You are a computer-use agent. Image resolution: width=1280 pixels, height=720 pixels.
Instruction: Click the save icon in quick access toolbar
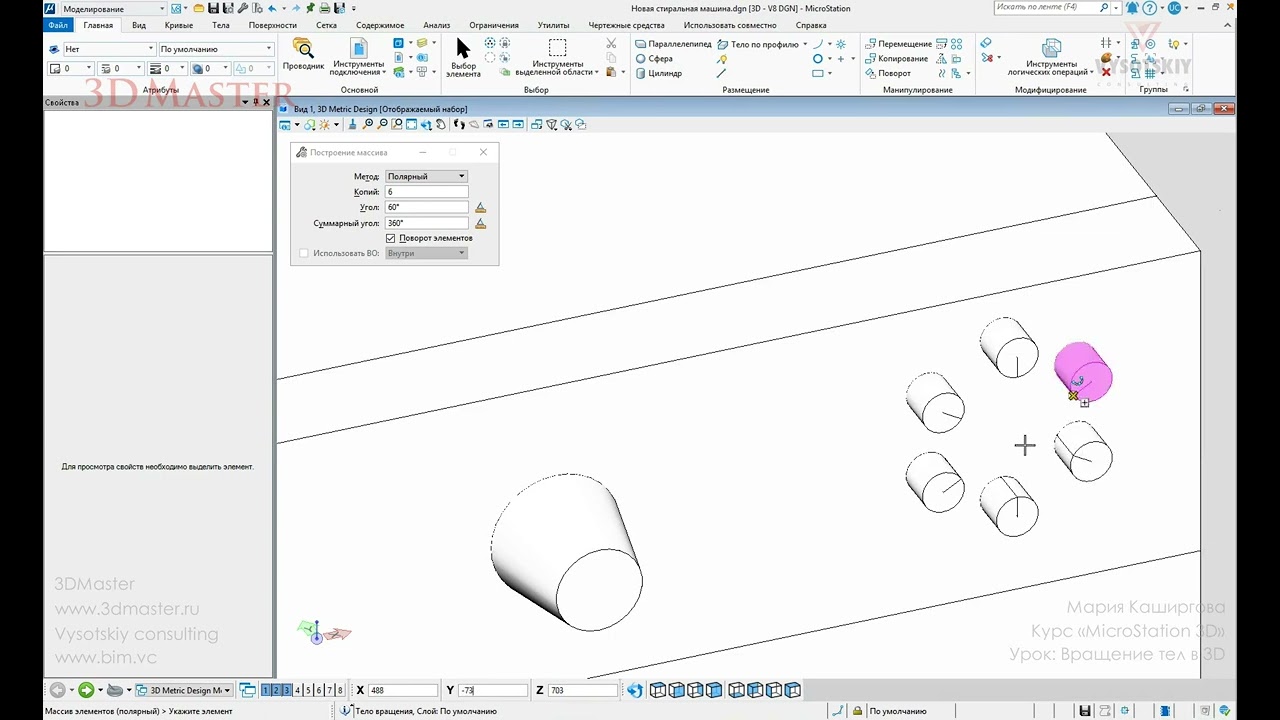(x=214, y=8)
